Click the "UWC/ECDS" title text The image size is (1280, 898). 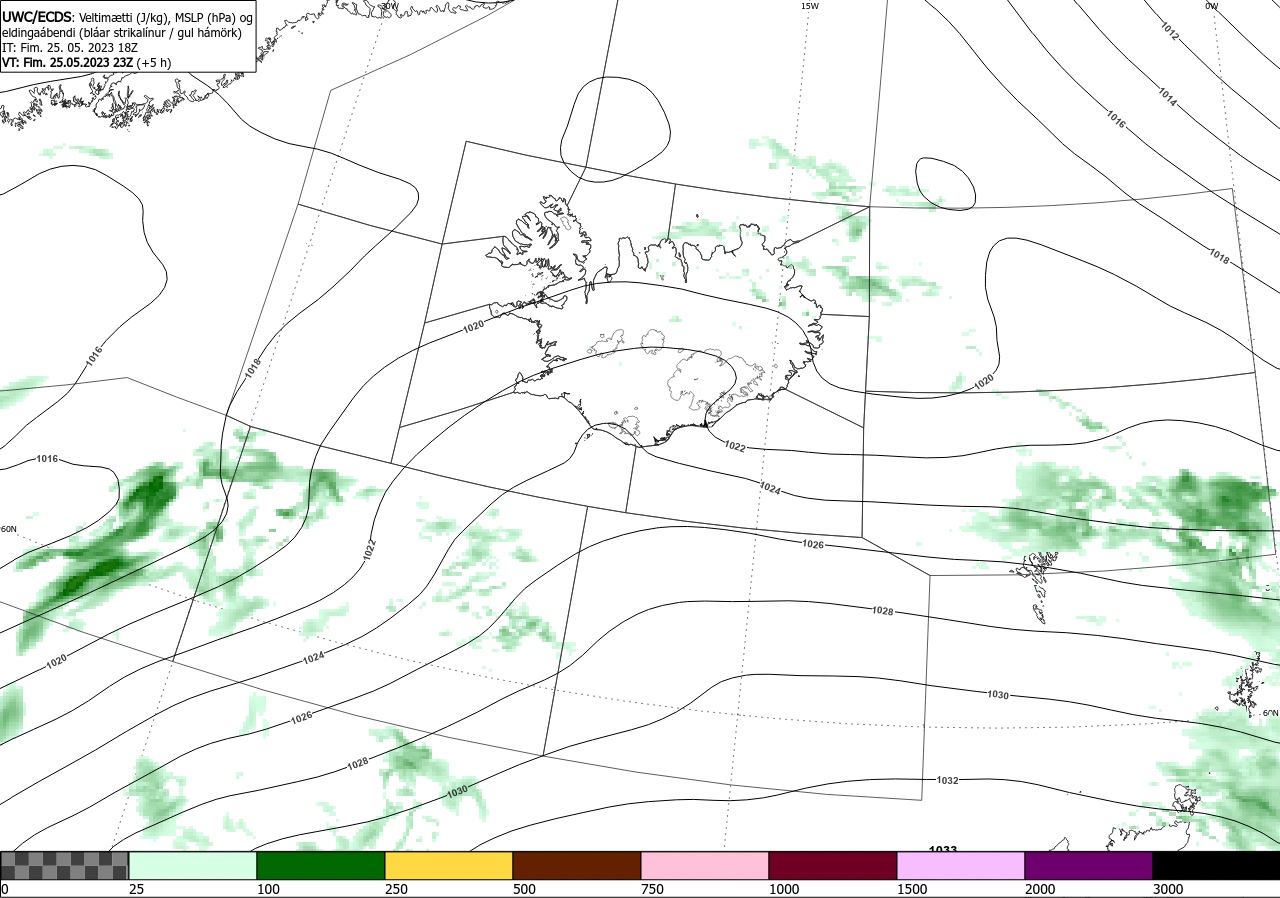(x=37, y=16)
